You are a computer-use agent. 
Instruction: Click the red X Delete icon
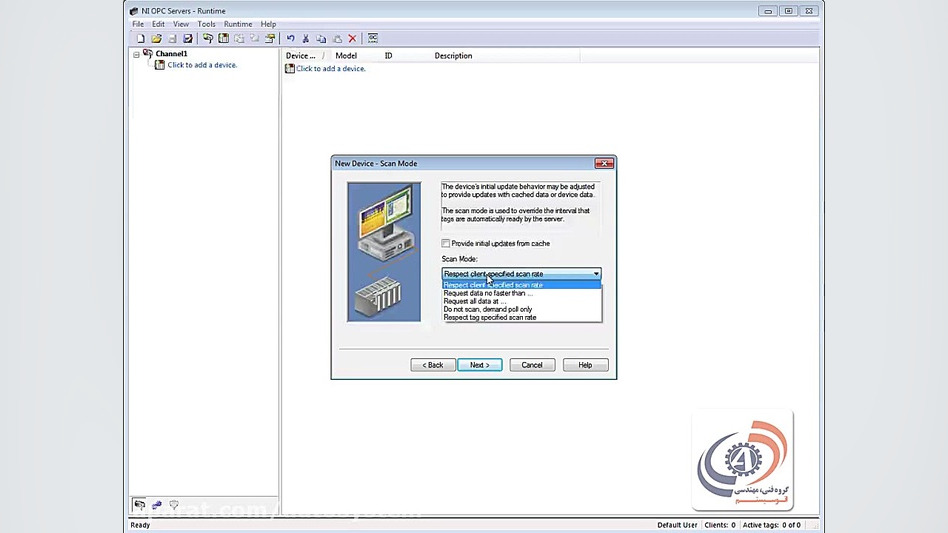(352, 39)
